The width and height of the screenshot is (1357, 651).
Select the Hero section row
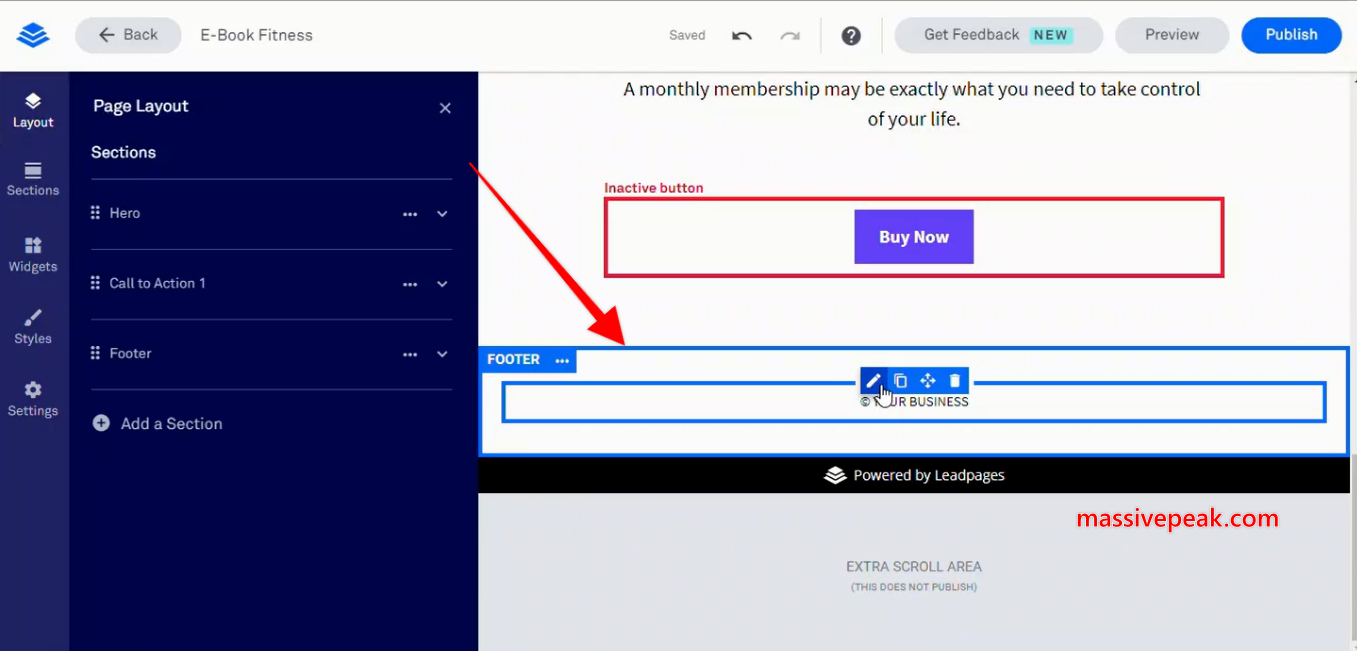coord(271,214)
